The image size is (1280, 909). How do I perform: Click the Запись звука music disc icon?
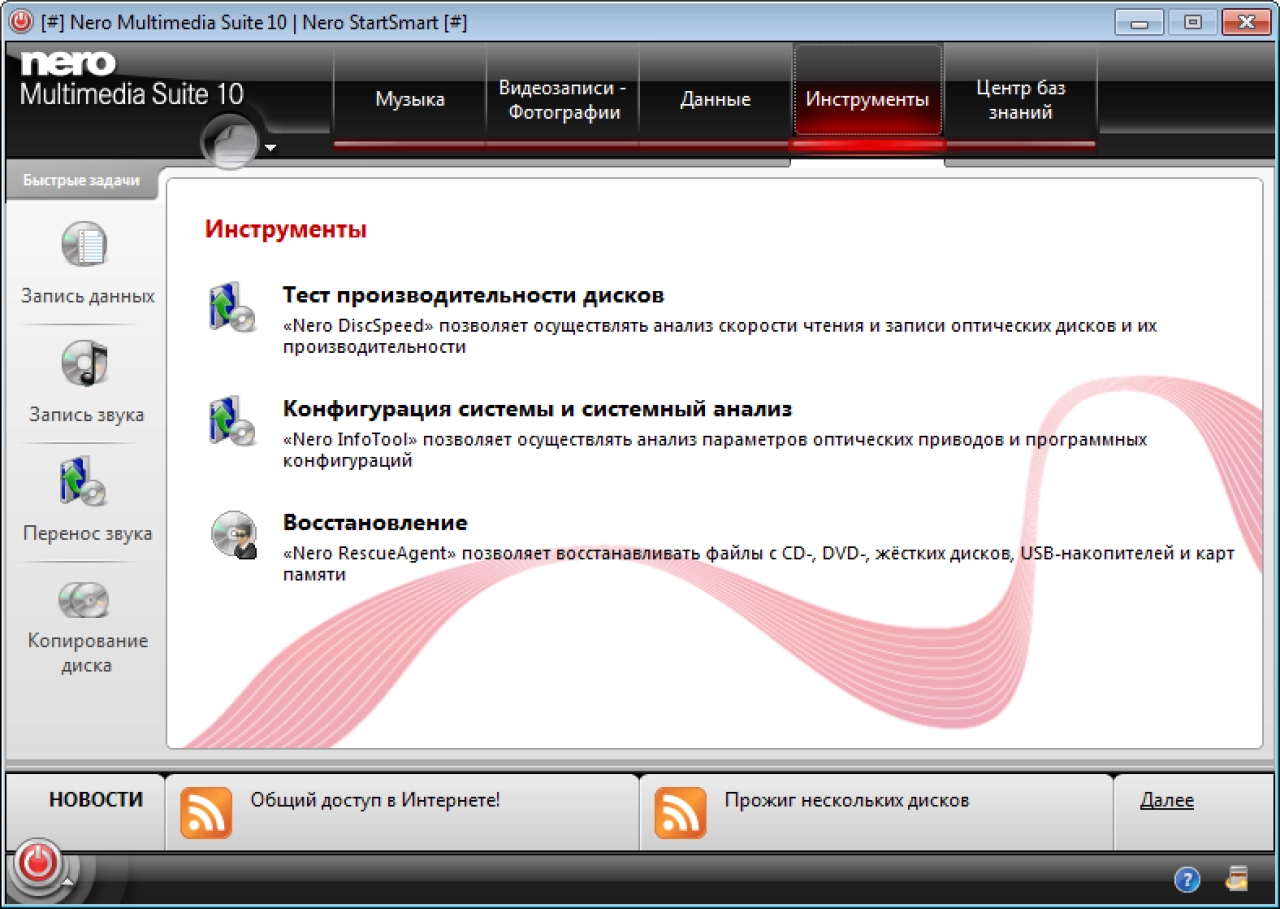[85, 363]
